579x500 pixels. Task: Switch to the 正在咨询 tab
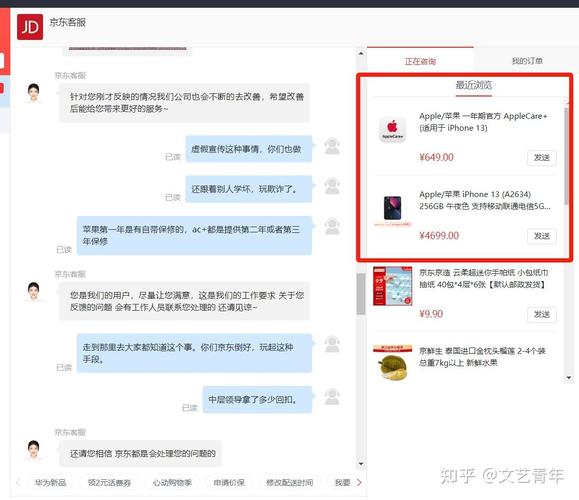[420, 61]
